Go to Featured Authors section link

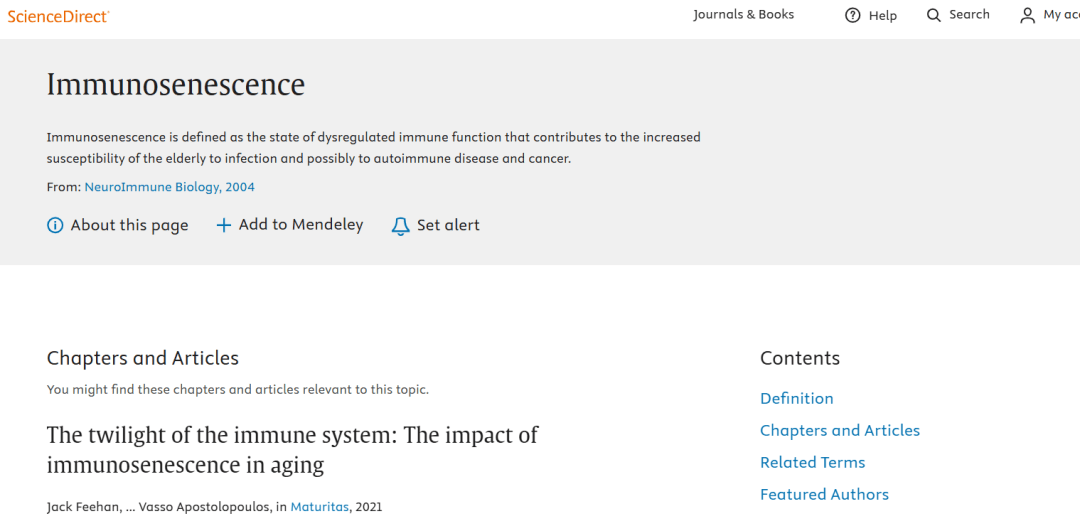click(x=824, y=494)
